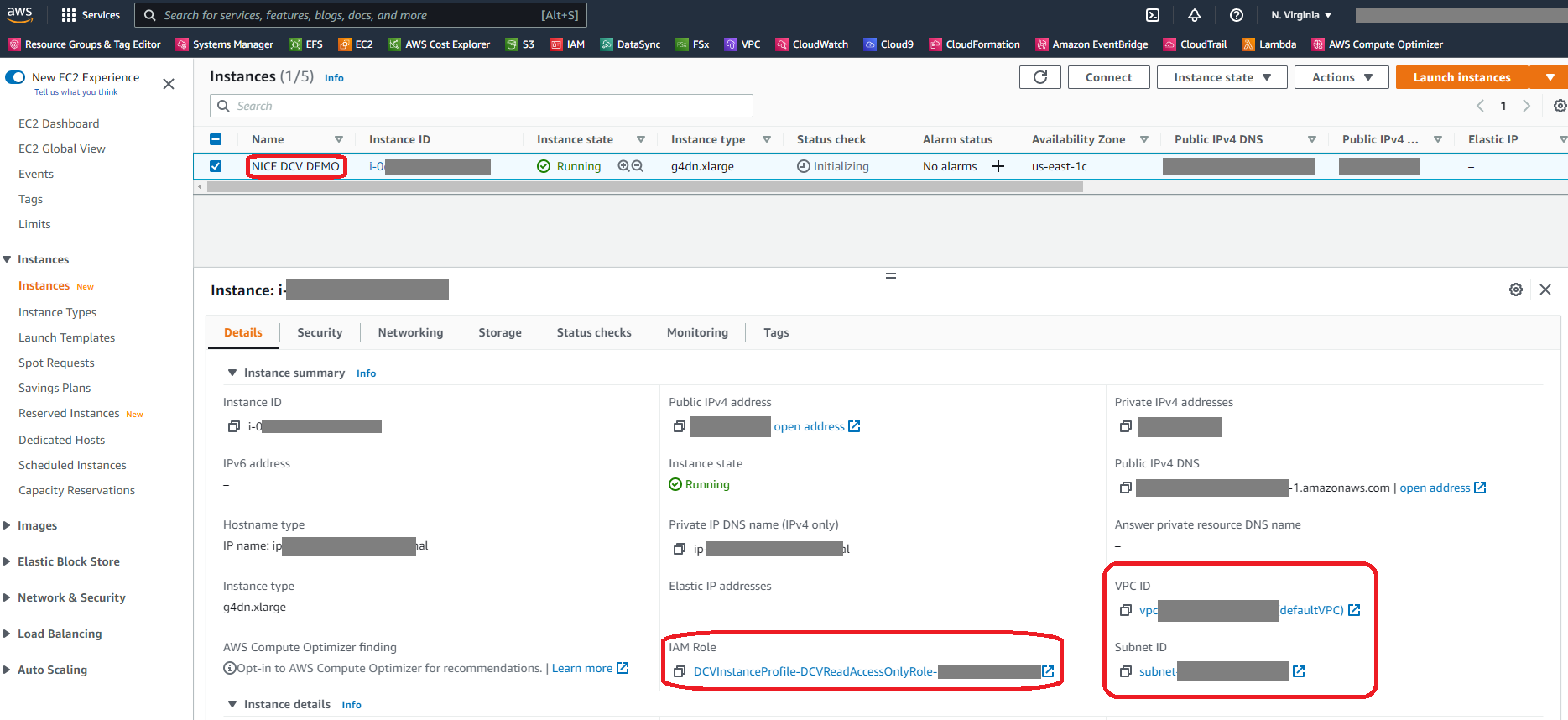Copy the VPC ID

(1126, 610)
